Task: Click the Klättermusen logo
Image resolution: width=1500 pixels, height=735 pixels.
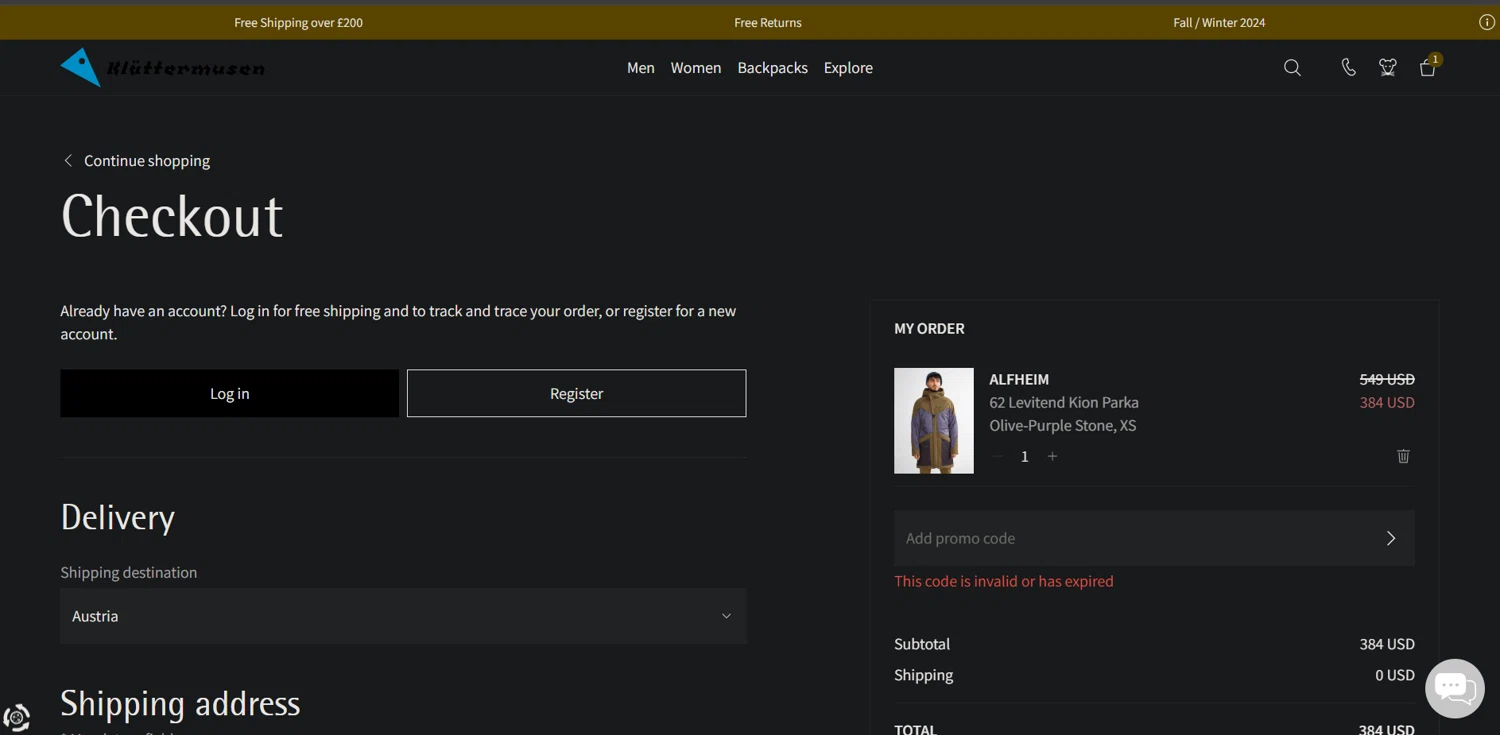Action: tap(163, 68)
